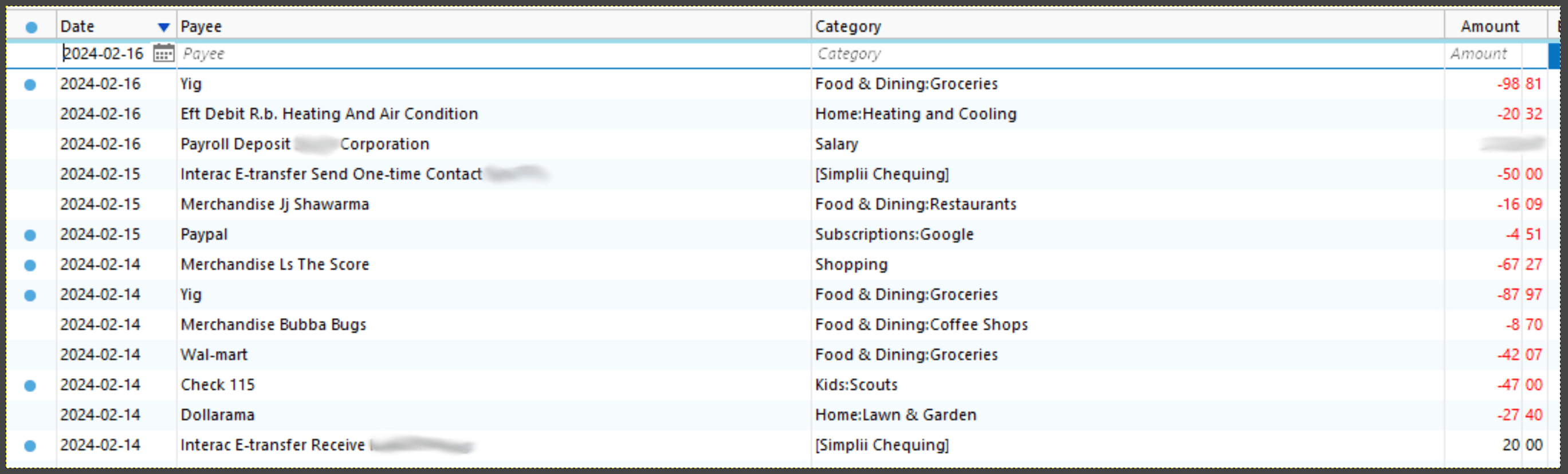Click the blue status dot in header

point(32,27)
